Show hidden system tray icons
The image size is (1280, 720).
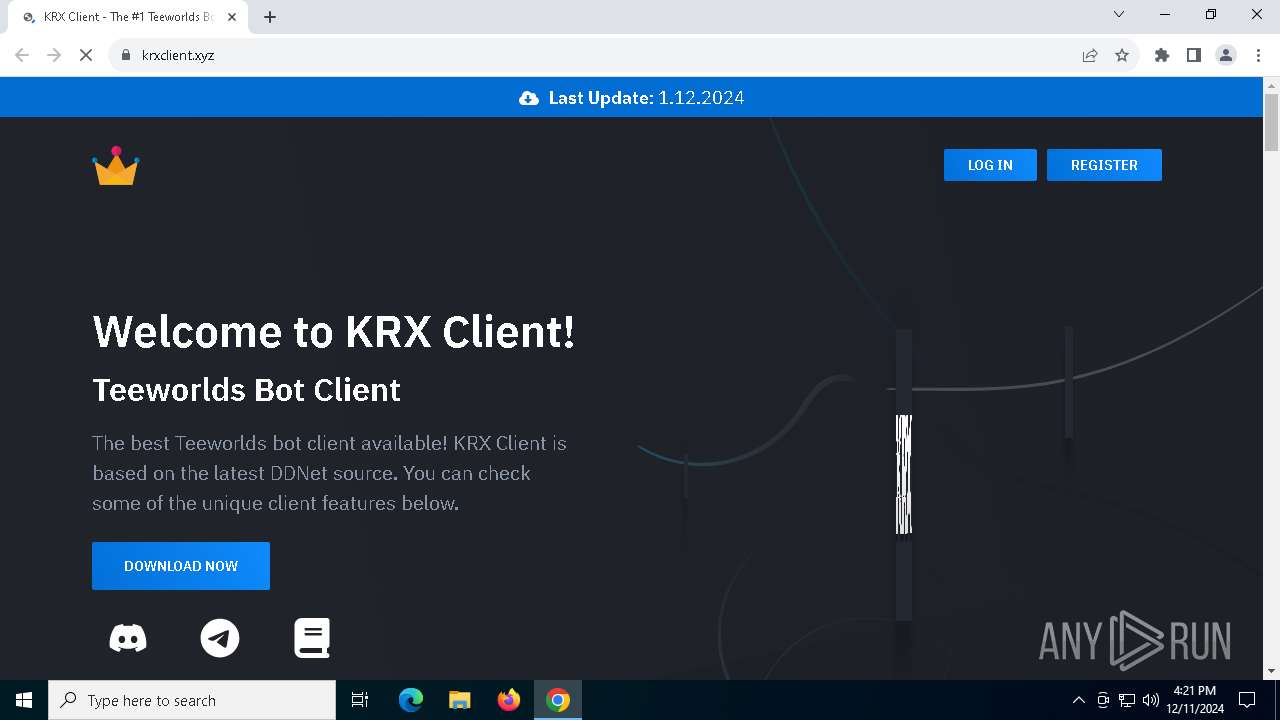(x=1079, y=700)
